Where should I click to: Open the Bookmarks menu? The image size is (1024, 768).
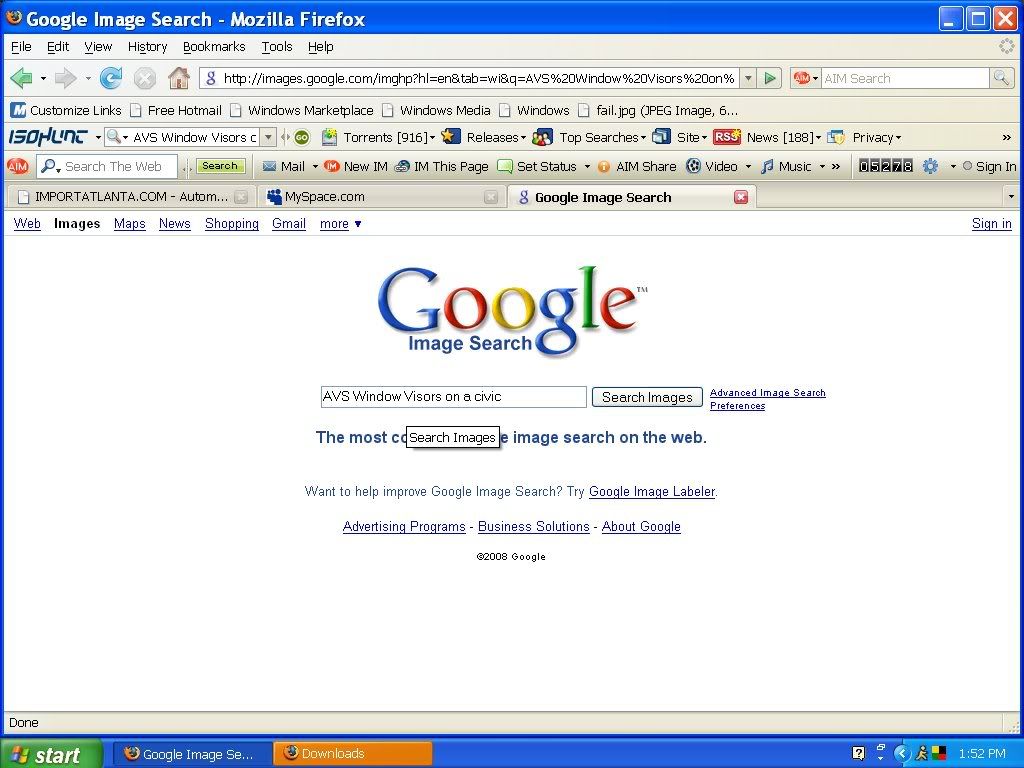pyautogui.click(x=213, y=47)
